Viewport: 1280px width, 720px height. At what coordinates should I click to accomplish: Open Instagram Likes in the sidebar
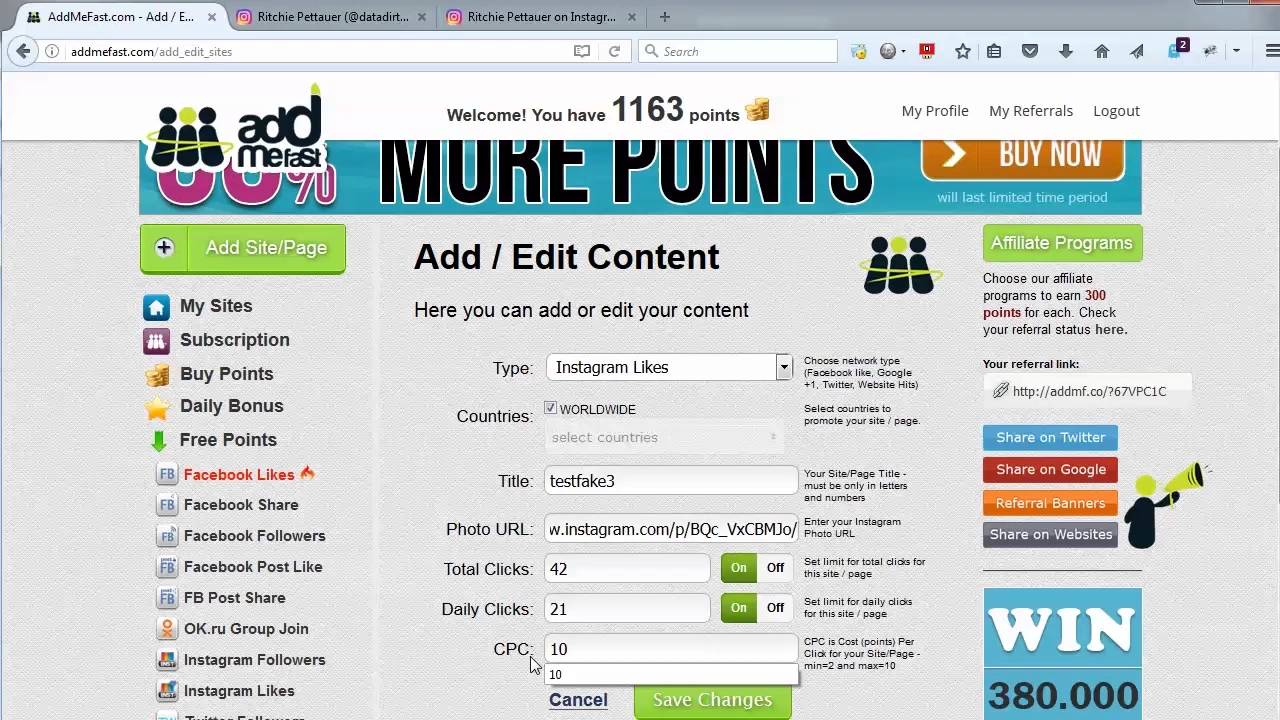click(x=239, y=691)
